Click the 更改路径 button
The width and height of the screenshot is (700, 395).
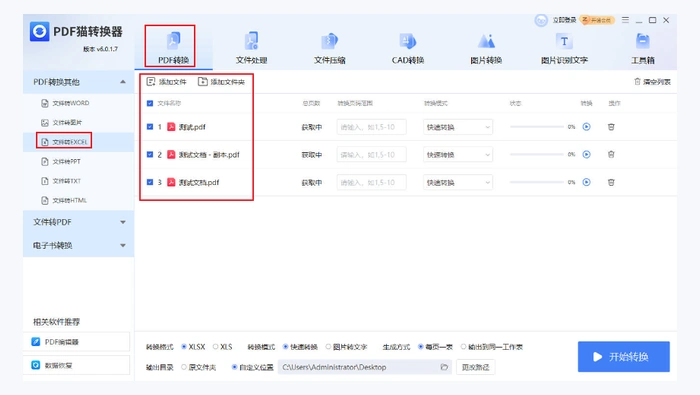pos(475,367)
